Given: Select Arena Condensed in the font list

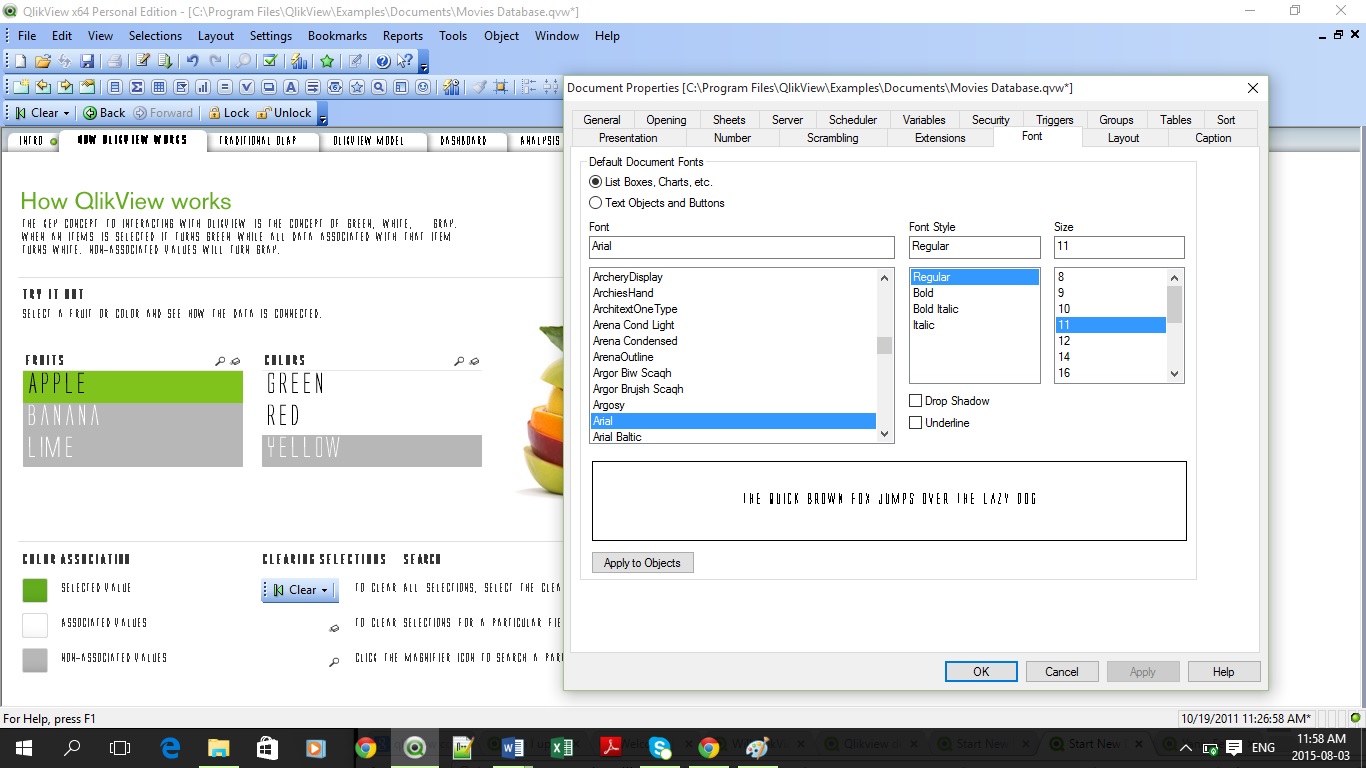Looking at the screenshot, I should tap(733, 341).
